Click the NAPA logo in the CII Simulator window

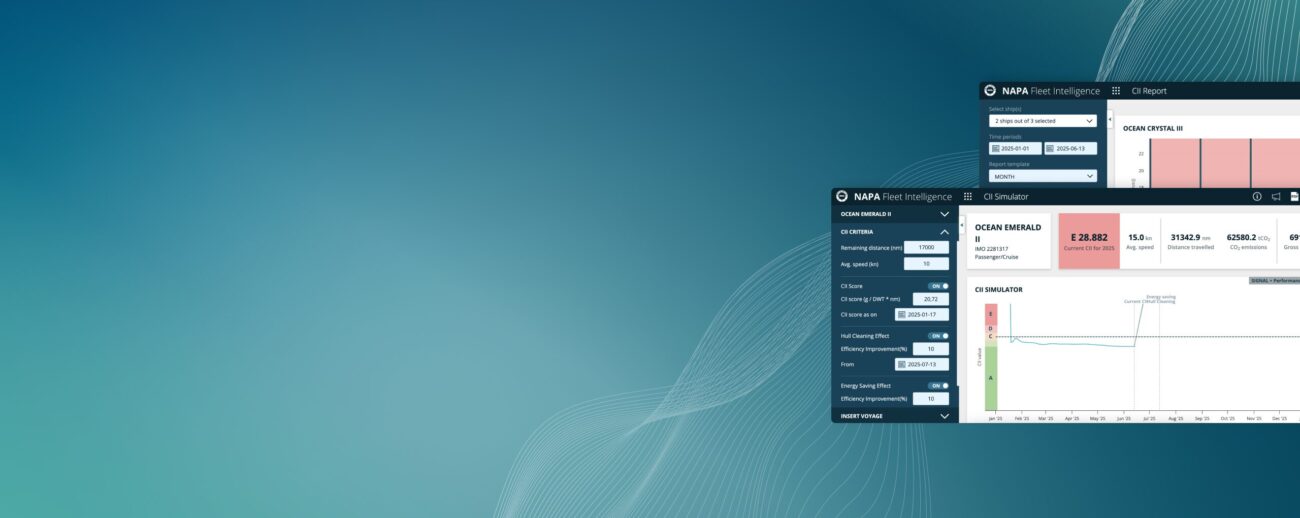tap(842, 197)
